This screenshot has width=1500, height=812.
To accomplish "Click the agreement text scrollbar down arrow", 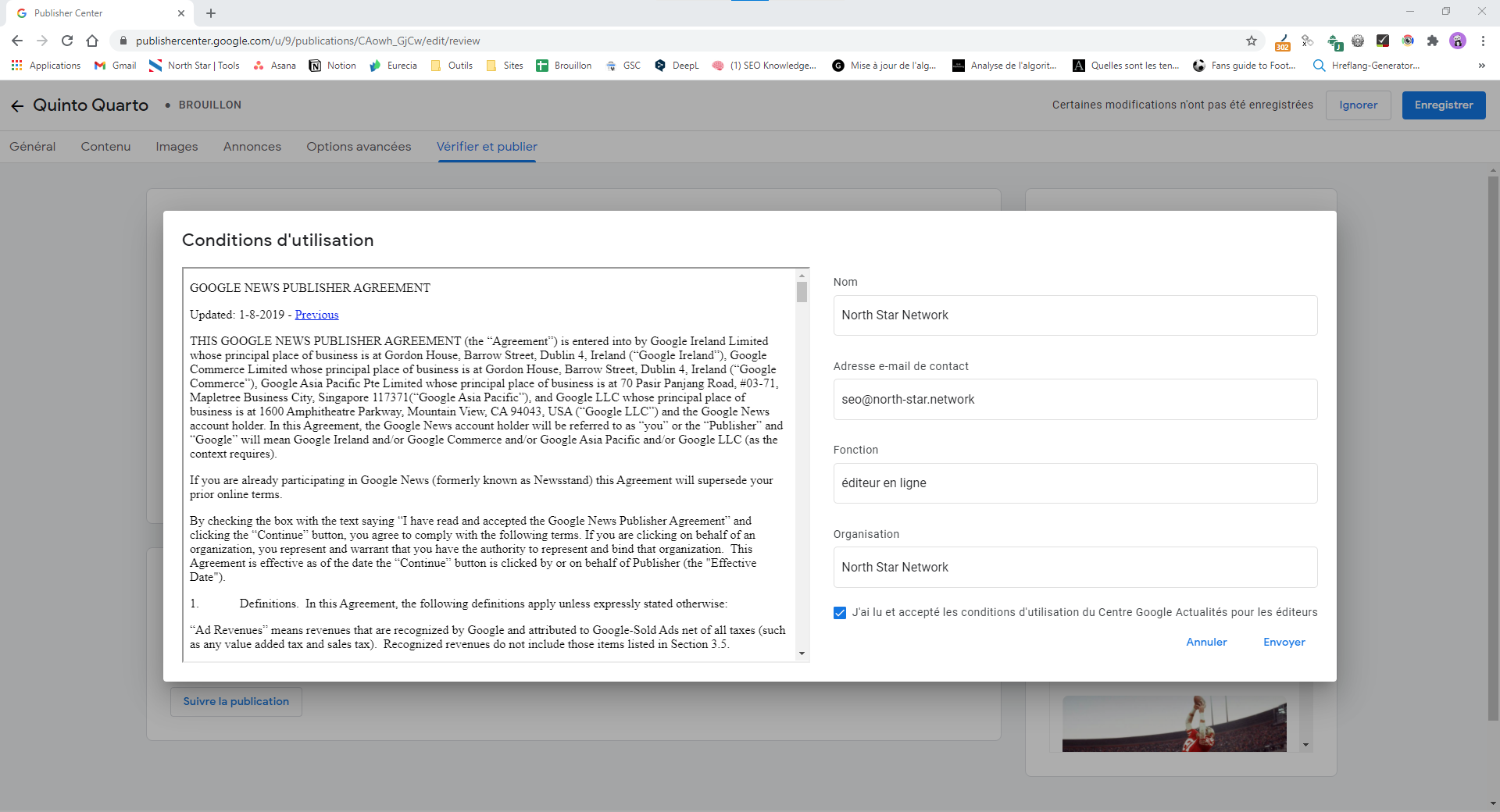I will point(802,654).
